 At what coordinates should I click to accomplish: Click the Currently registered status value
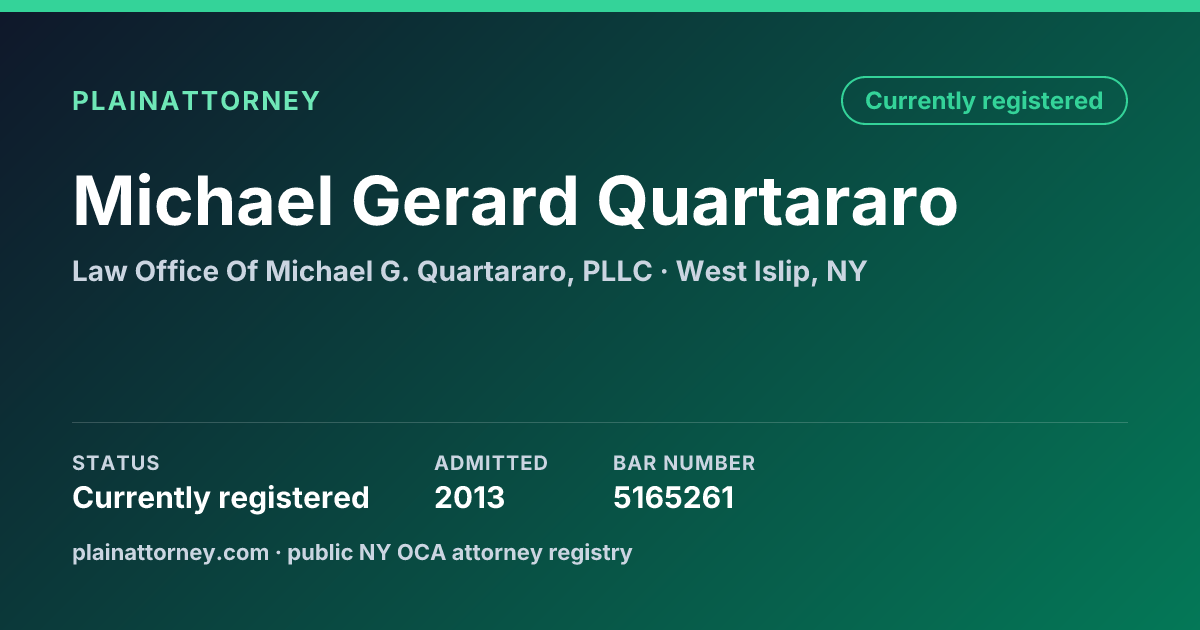[221, 497]
